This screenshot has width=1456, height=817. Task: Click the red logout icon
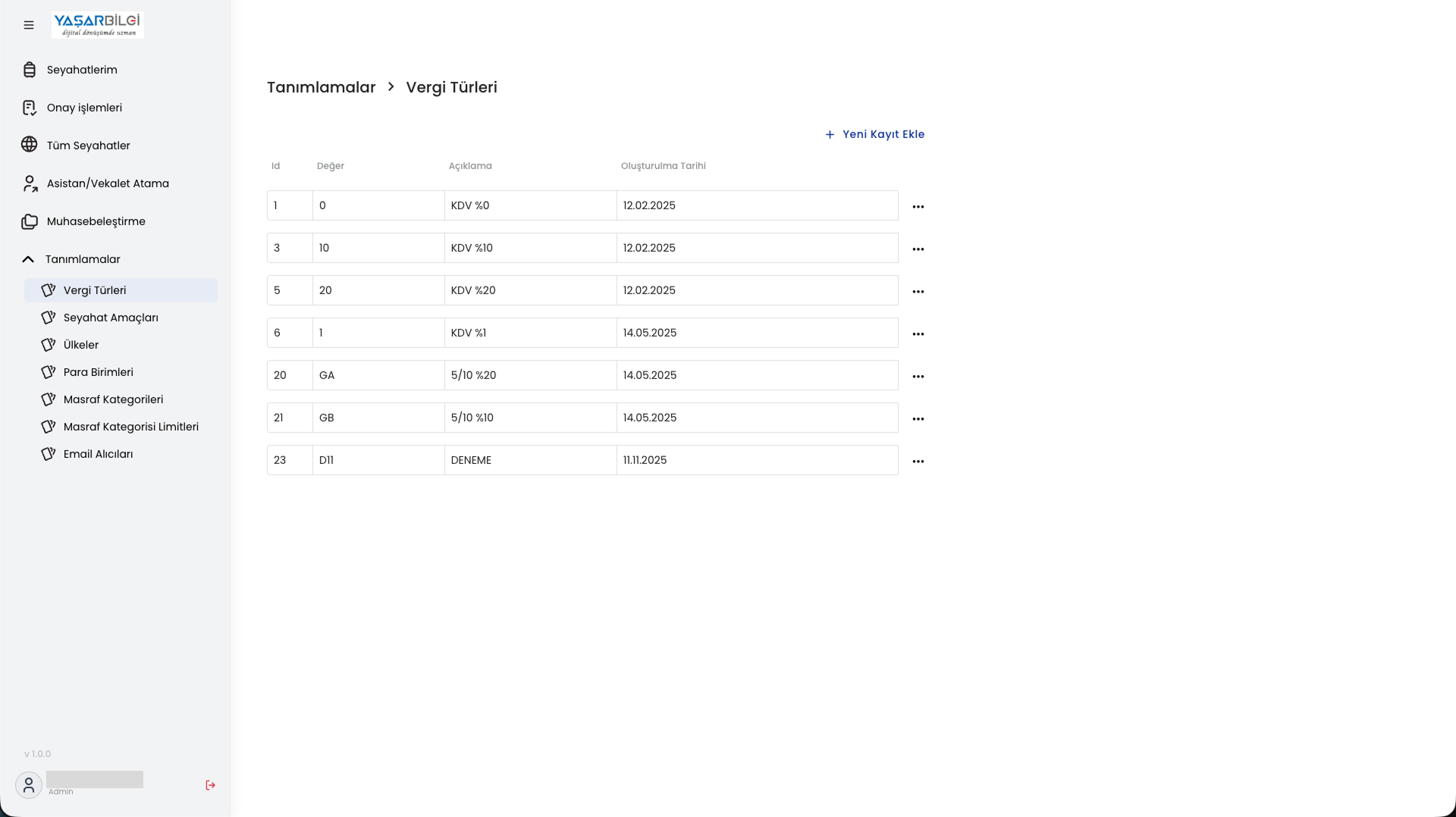pos(210,785)
